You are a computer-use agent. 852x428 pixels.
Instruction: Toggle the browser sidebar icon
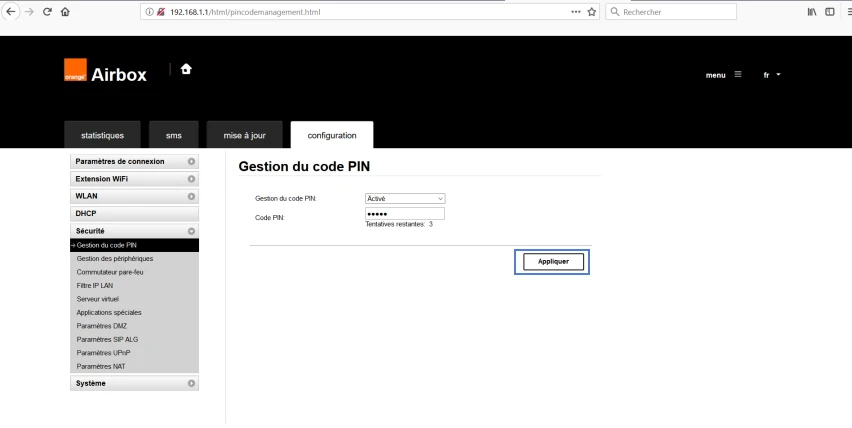(x=830, y=12)
